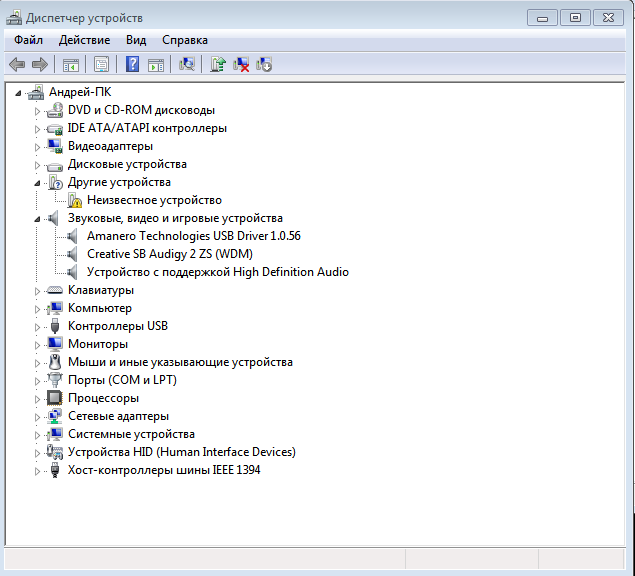This screenshot has height=576, width=635.
Task: Expand the Сетевые адаптеры category
Action: 38,416
